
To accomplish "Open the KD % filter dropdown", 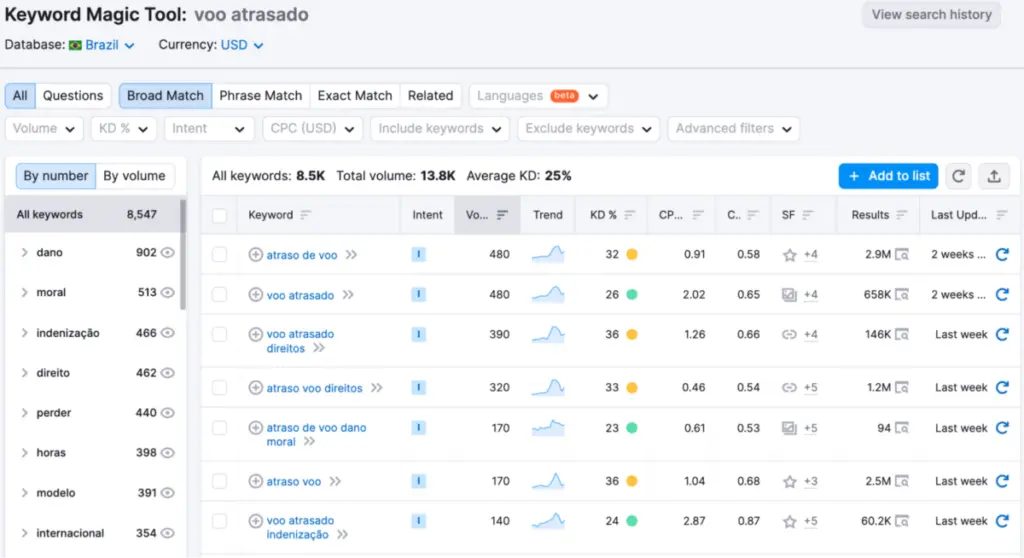I will [x=122, y=129].
